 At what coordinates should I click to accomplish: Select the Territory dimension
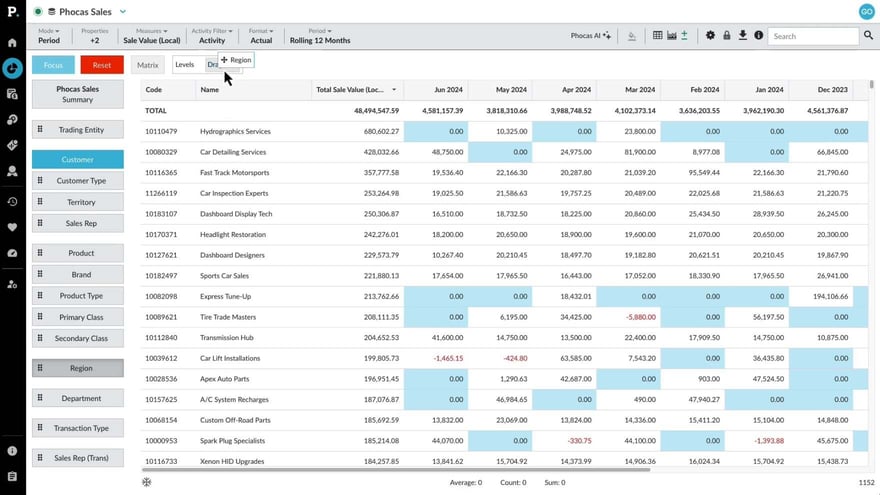coord(81,202)
